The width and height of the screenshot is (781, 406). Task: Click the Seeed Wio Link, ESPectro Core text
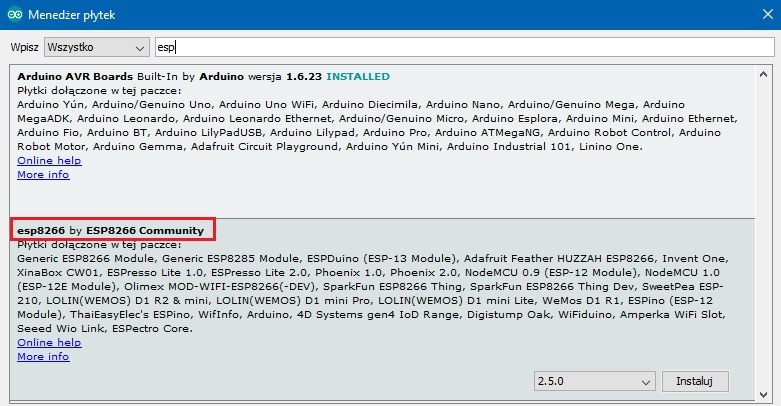104,328
